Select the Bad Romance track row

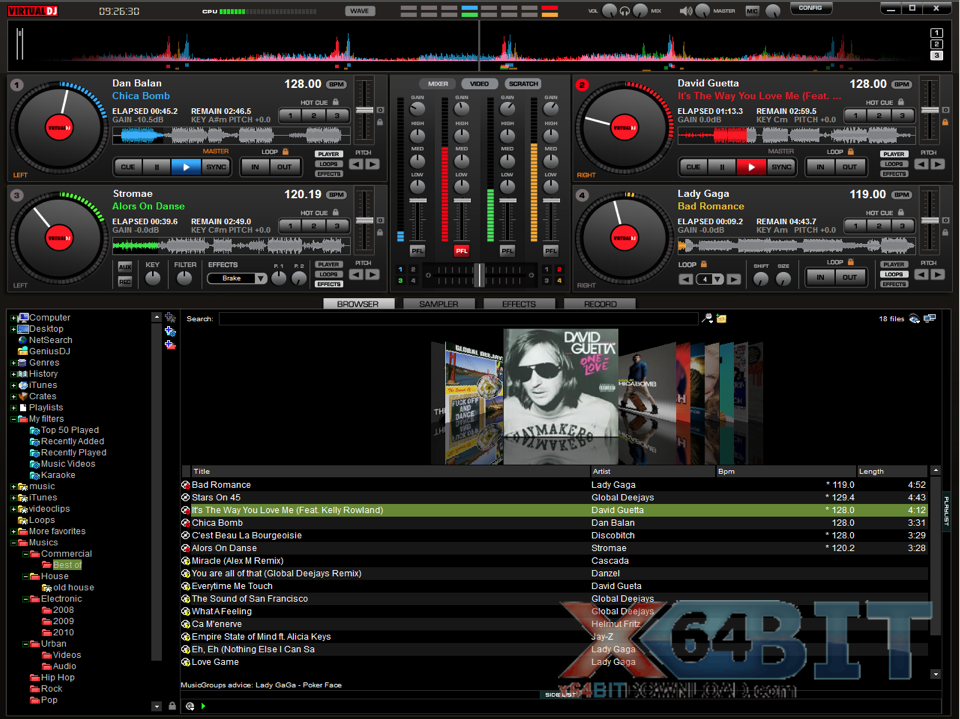pos(554,484)
